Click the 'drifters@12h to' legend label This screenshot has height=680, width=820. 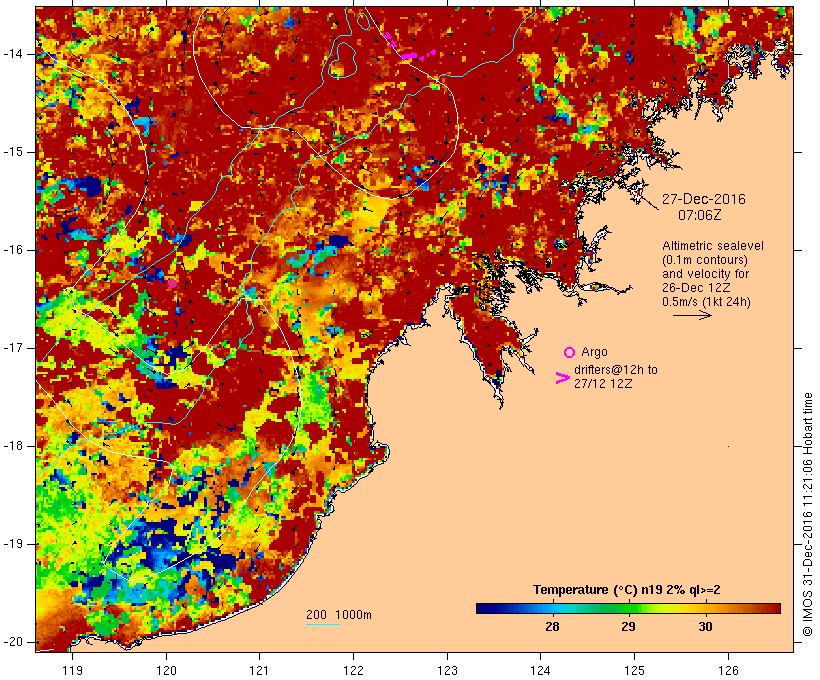click(616, 370)
